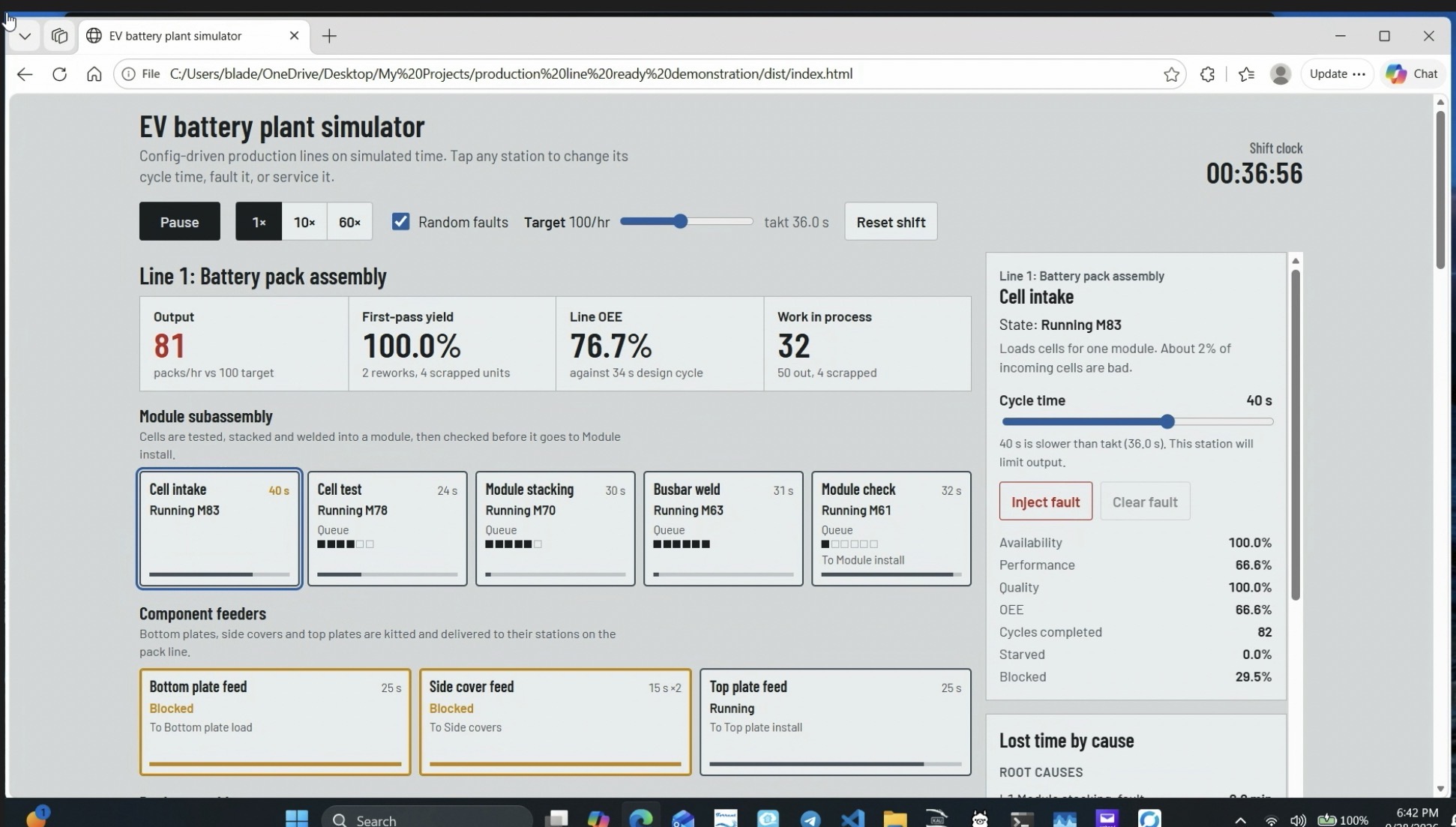The height and width of the screenshot is (827, 1456).
Task: Select the Top plate feed card
Action: (835, 722)
